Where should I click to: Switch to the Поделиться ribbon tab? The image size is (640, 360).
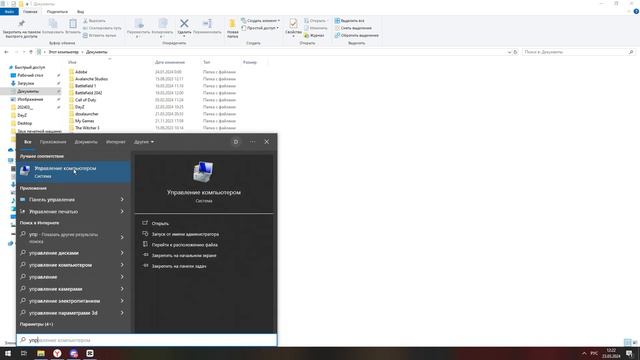(x=57, y=12)
